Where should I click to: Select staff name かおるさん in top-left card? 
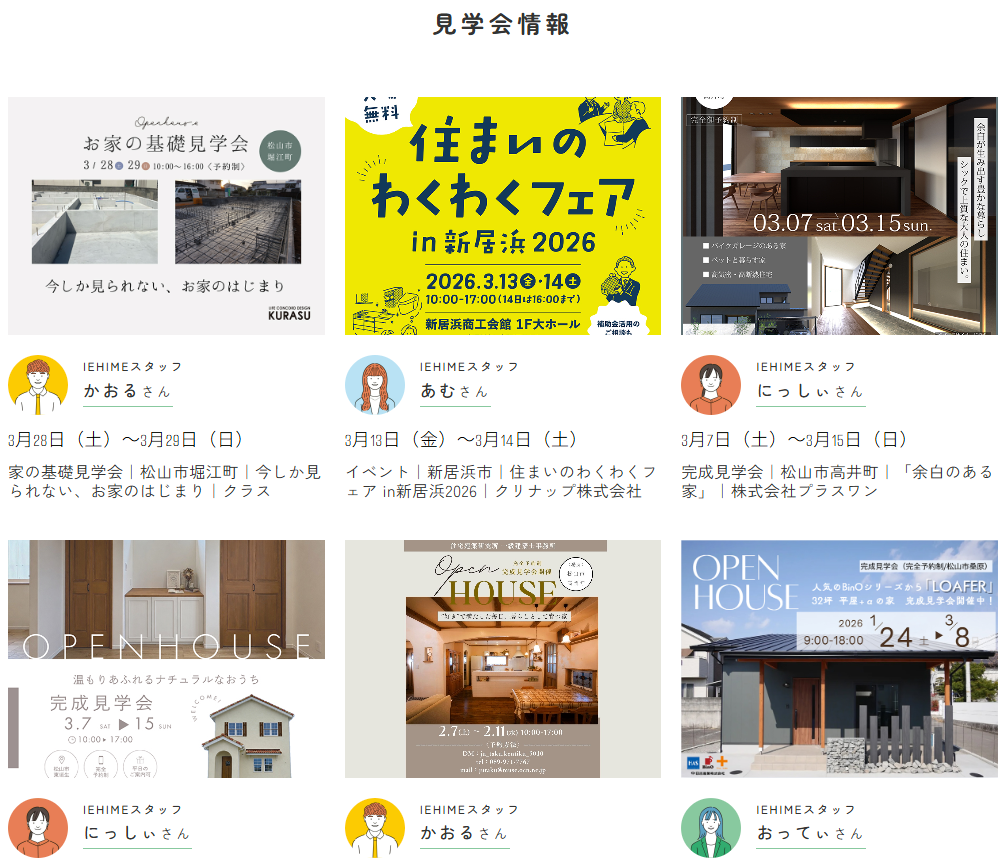pyautogui.click(x=127, y=391)
